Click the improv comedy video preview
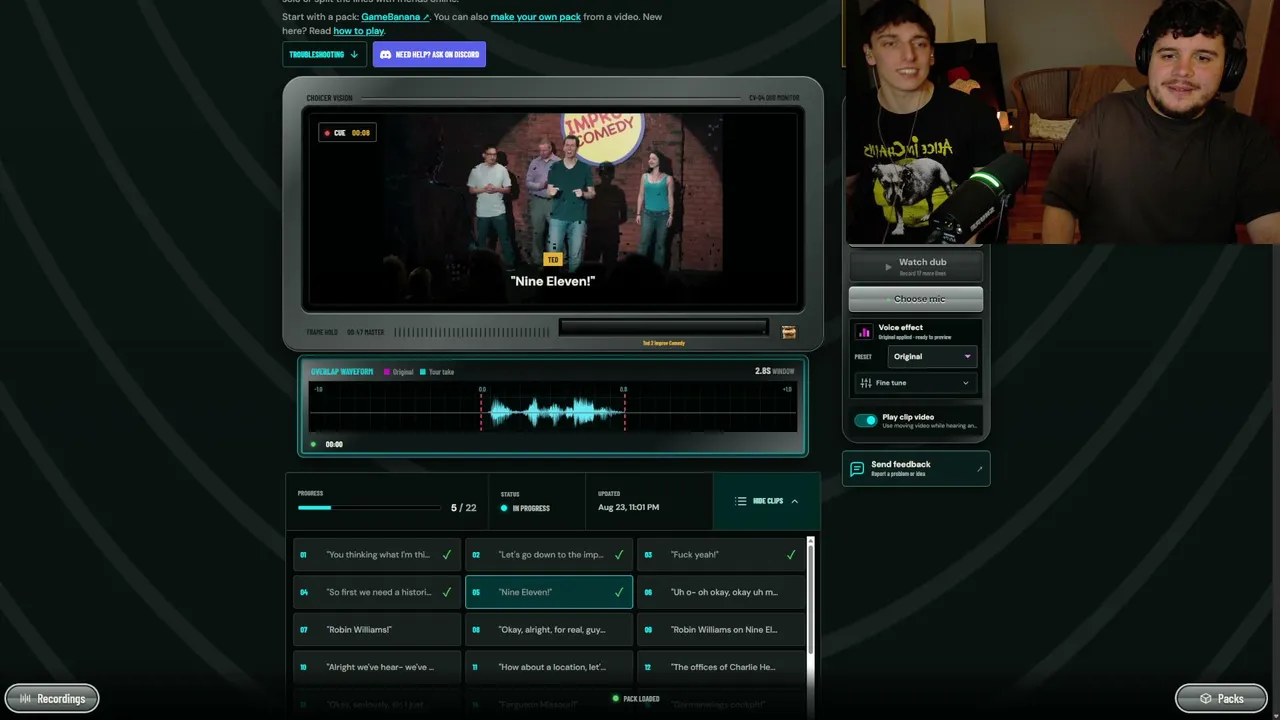The height and width of the screenshot is (720, 1280). tap(553, 208)
